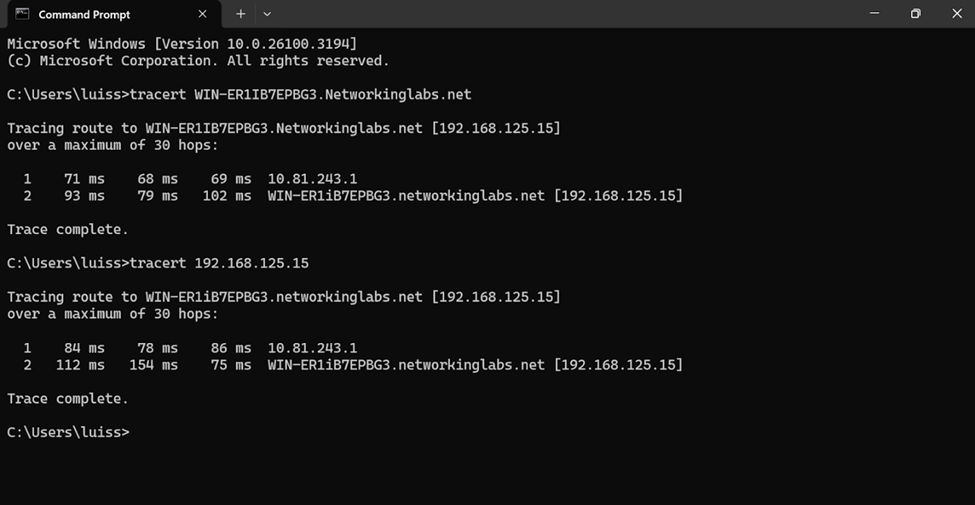Screen dimensions: 975x505
Task: Click the empty title bar drag area
Action: [566, 14]
